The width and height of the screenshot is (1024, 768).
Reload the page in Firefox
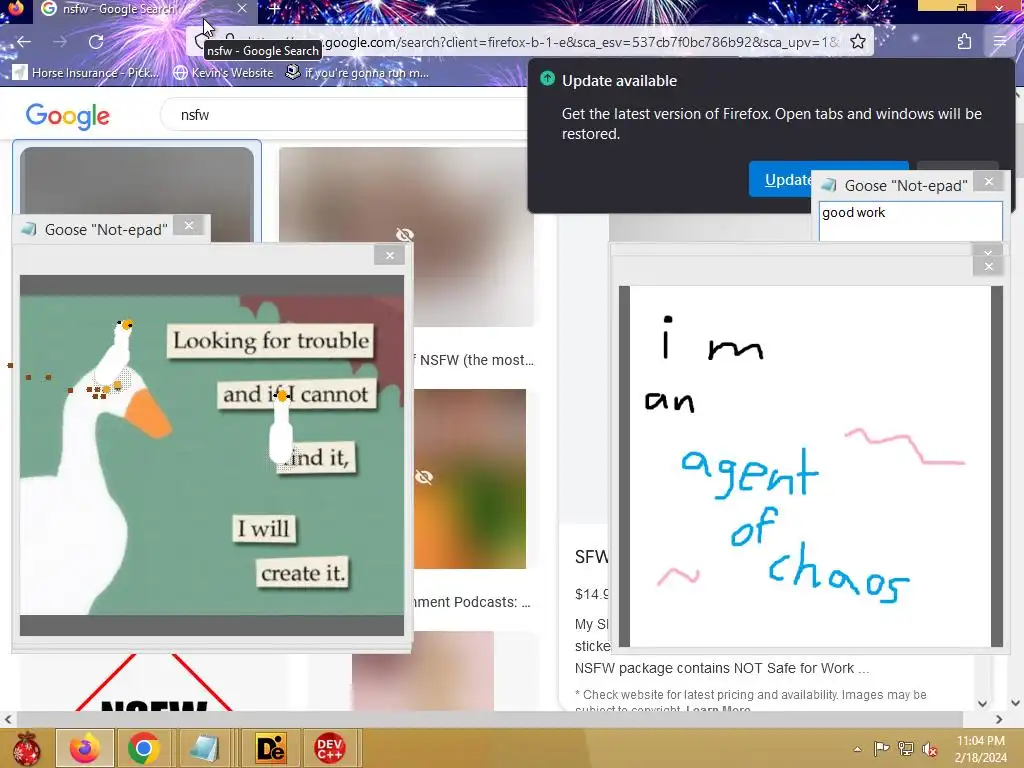click(96, 42)
